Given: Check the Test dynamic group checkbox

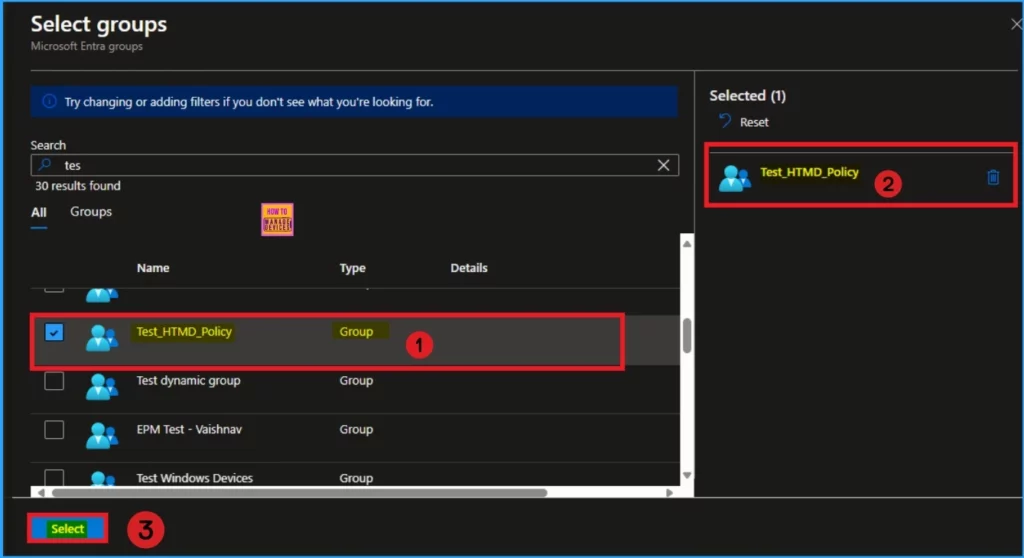Looking at the screenshot, I should pos(54,381).
